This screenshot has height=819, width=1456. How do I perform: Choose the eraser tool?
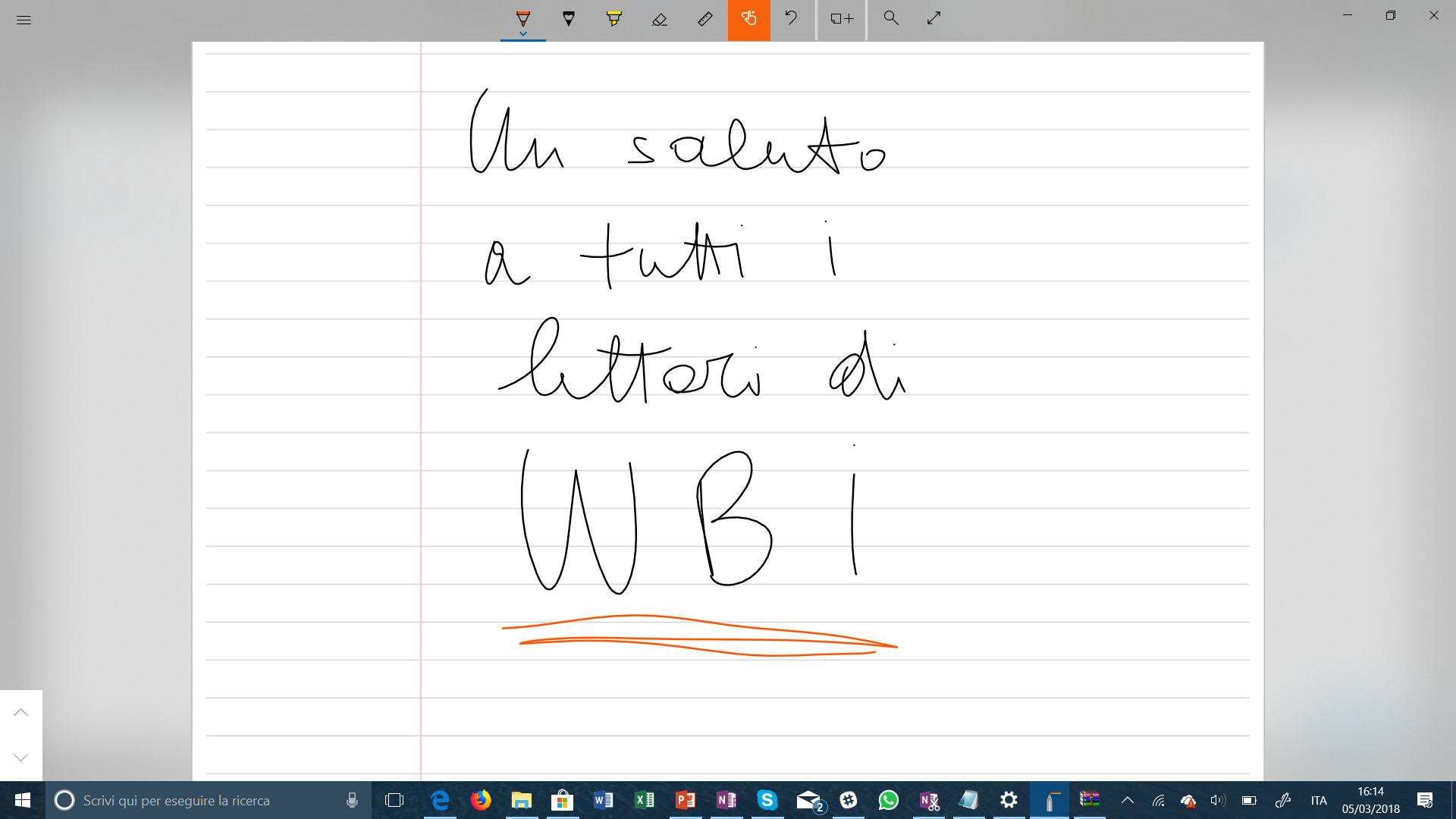(x=659, y=18)
